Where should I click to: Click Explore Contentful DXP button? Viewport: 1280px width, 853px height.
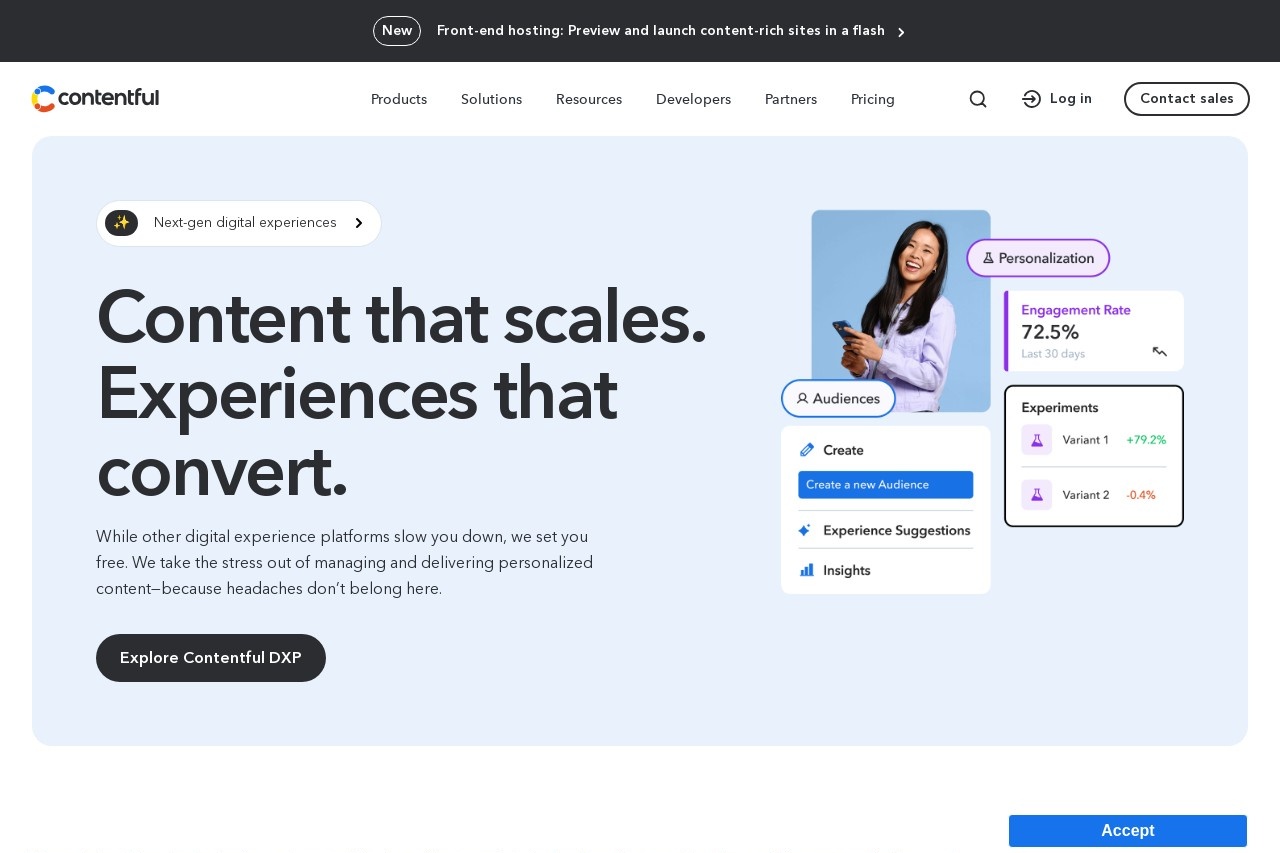click(x=211, y=658)
